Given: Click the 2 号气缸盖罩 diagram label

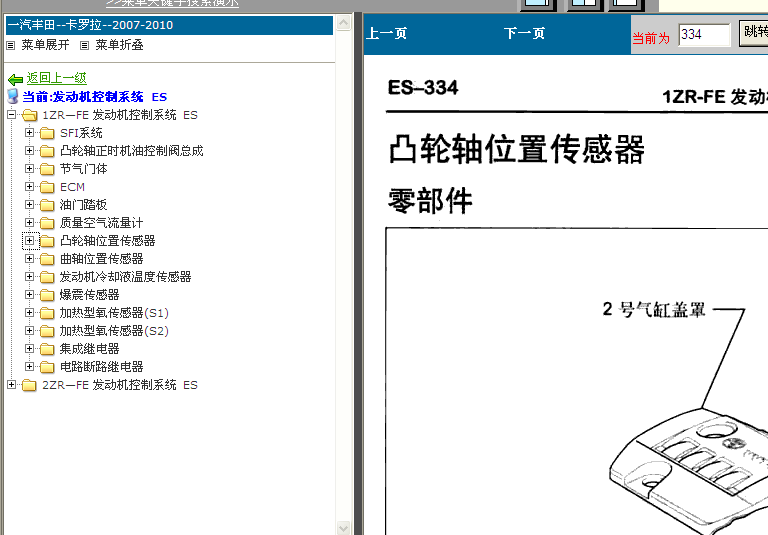Looking at the screenshot, I should click(x=654, y=310).
